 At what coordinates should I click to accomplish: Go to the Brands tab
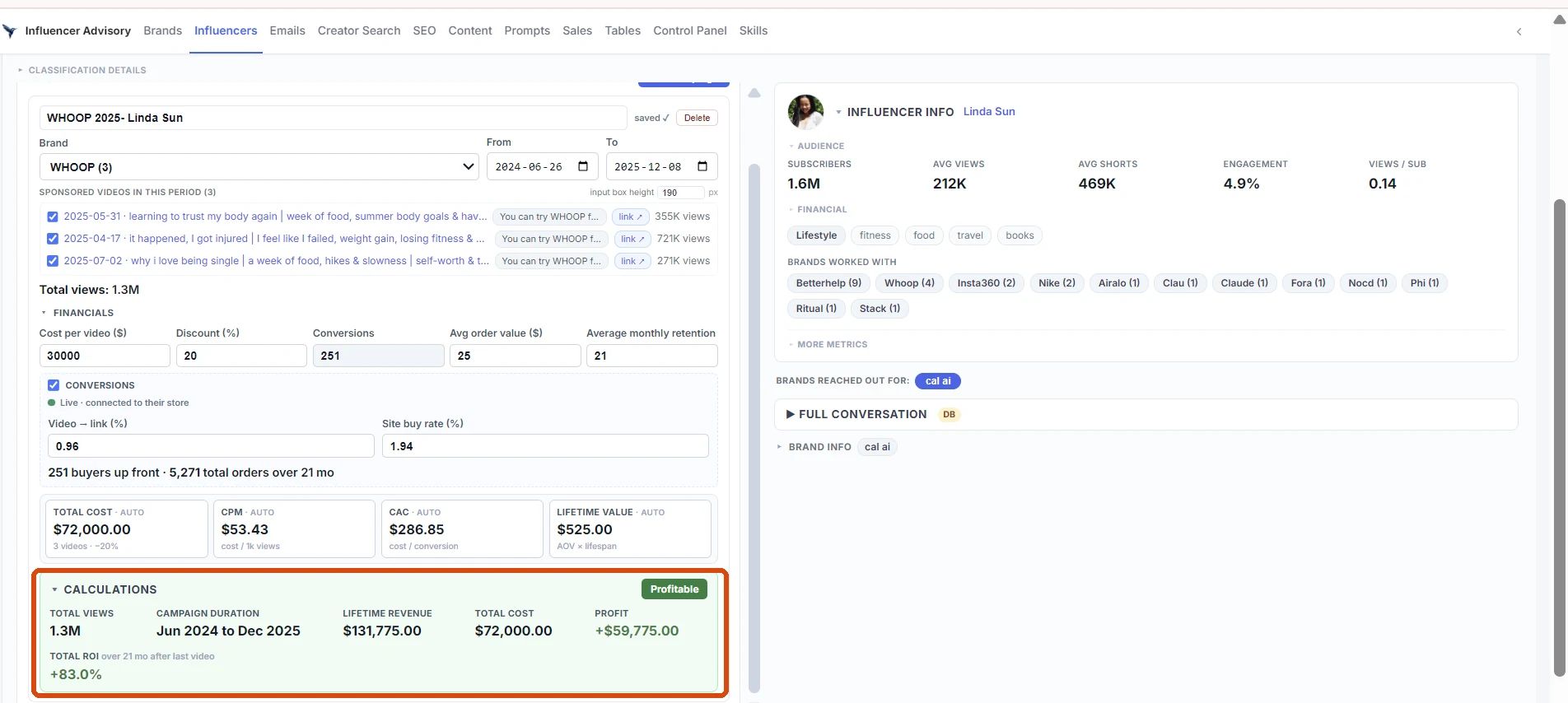(x=162, y=30)
